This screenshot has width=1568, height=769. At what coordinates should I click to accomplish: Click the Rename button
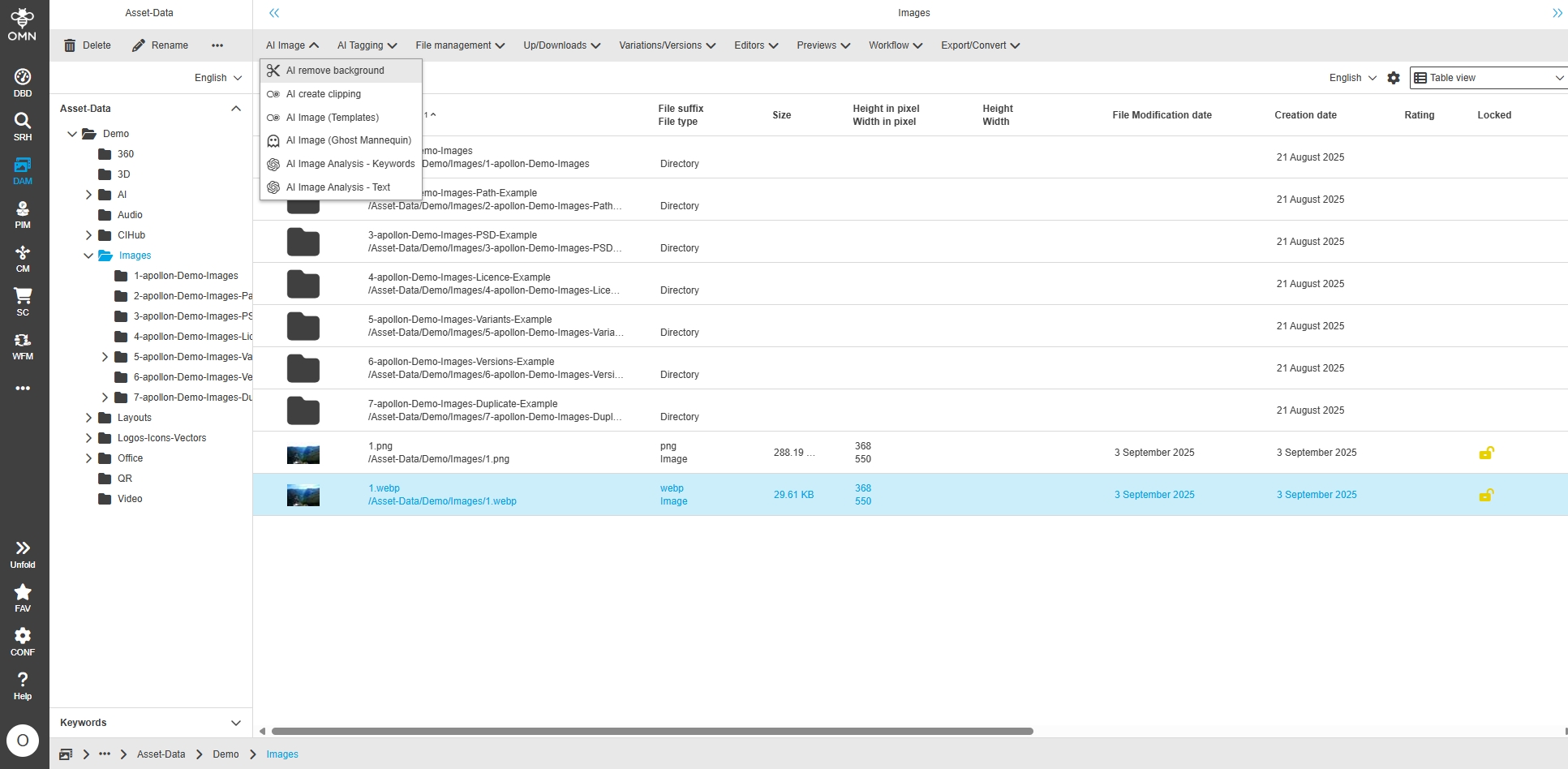pos(161,45)
